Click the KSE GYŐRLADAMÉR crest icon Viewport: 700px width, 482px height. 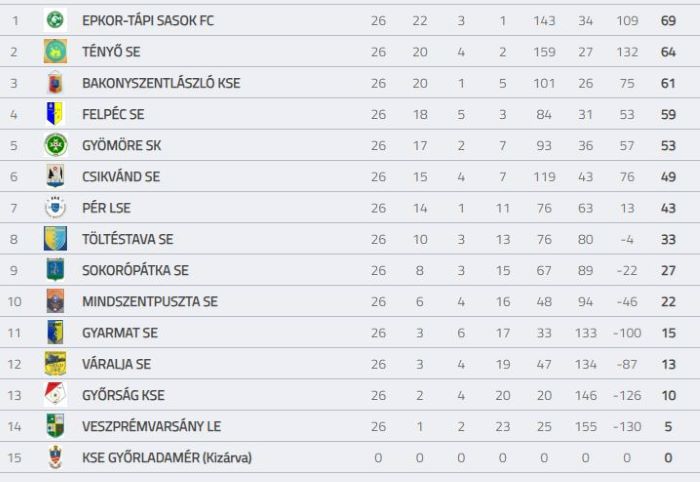click(x=55, y=457)
